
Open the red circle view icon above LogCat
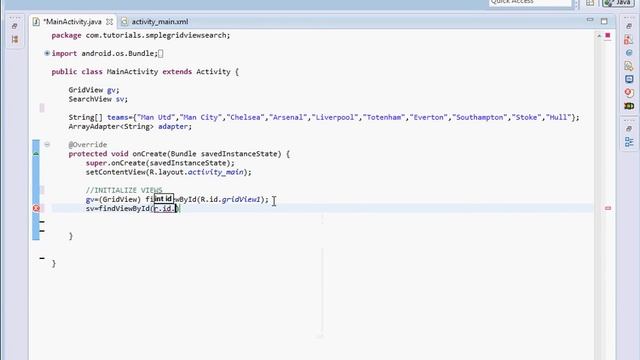pyautogui.click(x=629, y=93)
